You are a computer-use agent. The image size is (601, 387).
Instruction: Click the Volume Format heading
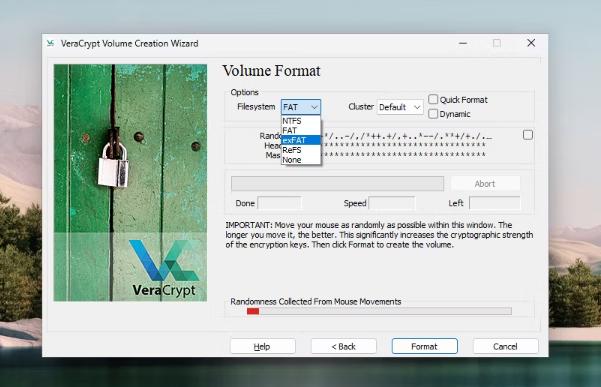(x=271, y=71)
